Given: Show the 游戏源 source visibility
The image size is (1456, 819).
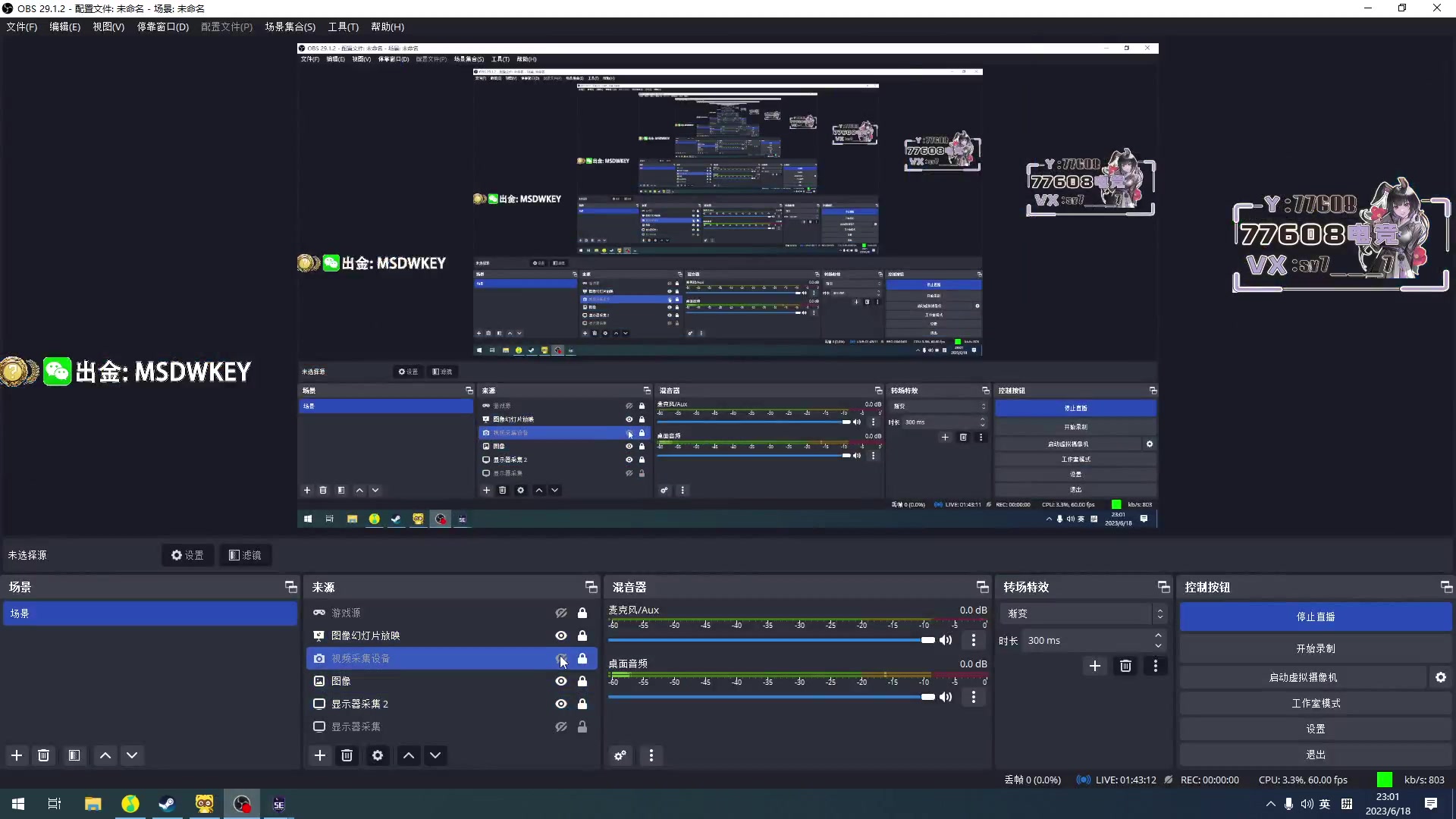Looking at the screenshot, I should (x=561, y=613).
